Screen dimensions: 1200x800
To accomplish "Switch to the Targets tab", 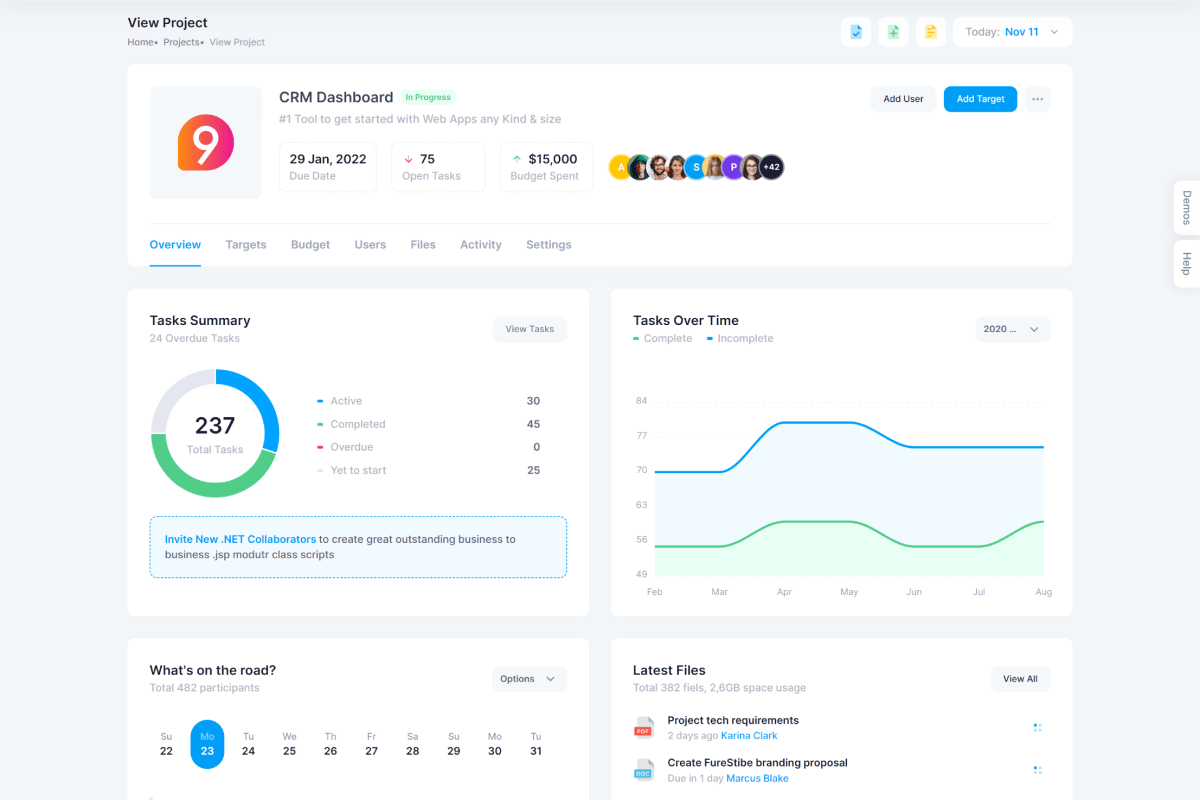I will (246, 245).
